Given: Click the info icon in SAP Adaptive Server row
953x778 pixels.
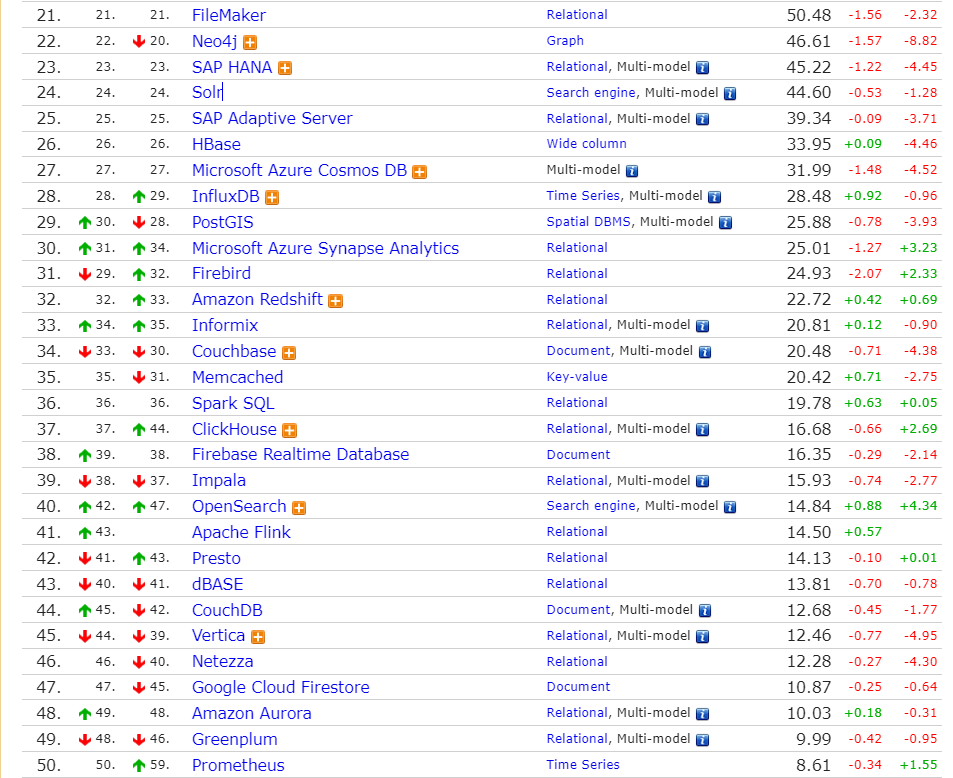Looking at the screenshot, I should pyautogui.click(x=702, y=119).
